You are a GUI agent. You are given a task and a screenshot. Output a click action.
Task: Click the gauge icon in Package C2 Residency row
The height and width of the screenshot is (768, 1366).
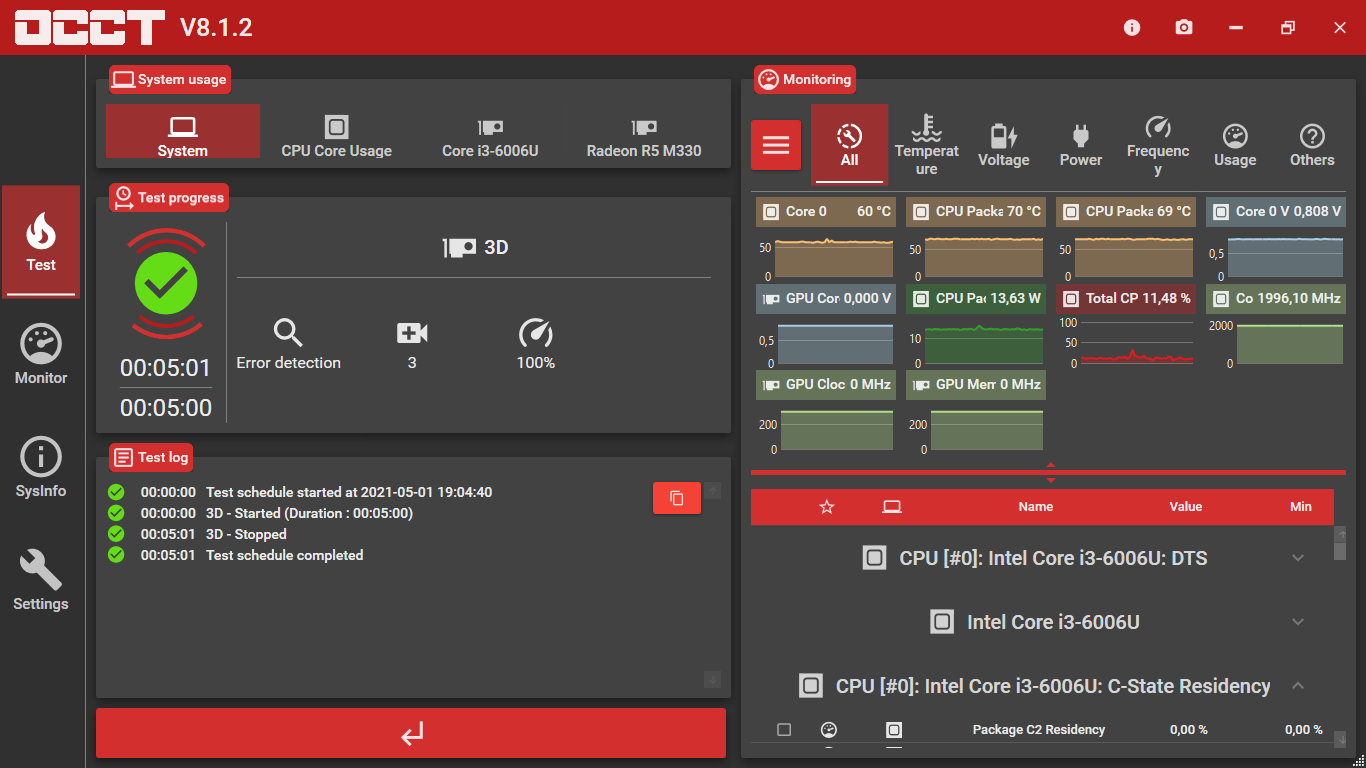pos(828,730)
